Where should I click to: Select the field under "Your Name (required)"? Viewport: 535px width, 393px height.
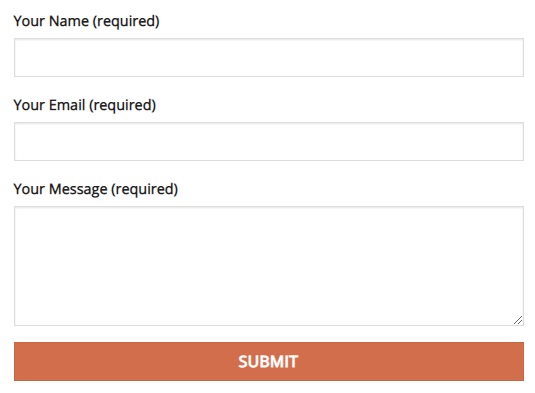pos(269,58)
